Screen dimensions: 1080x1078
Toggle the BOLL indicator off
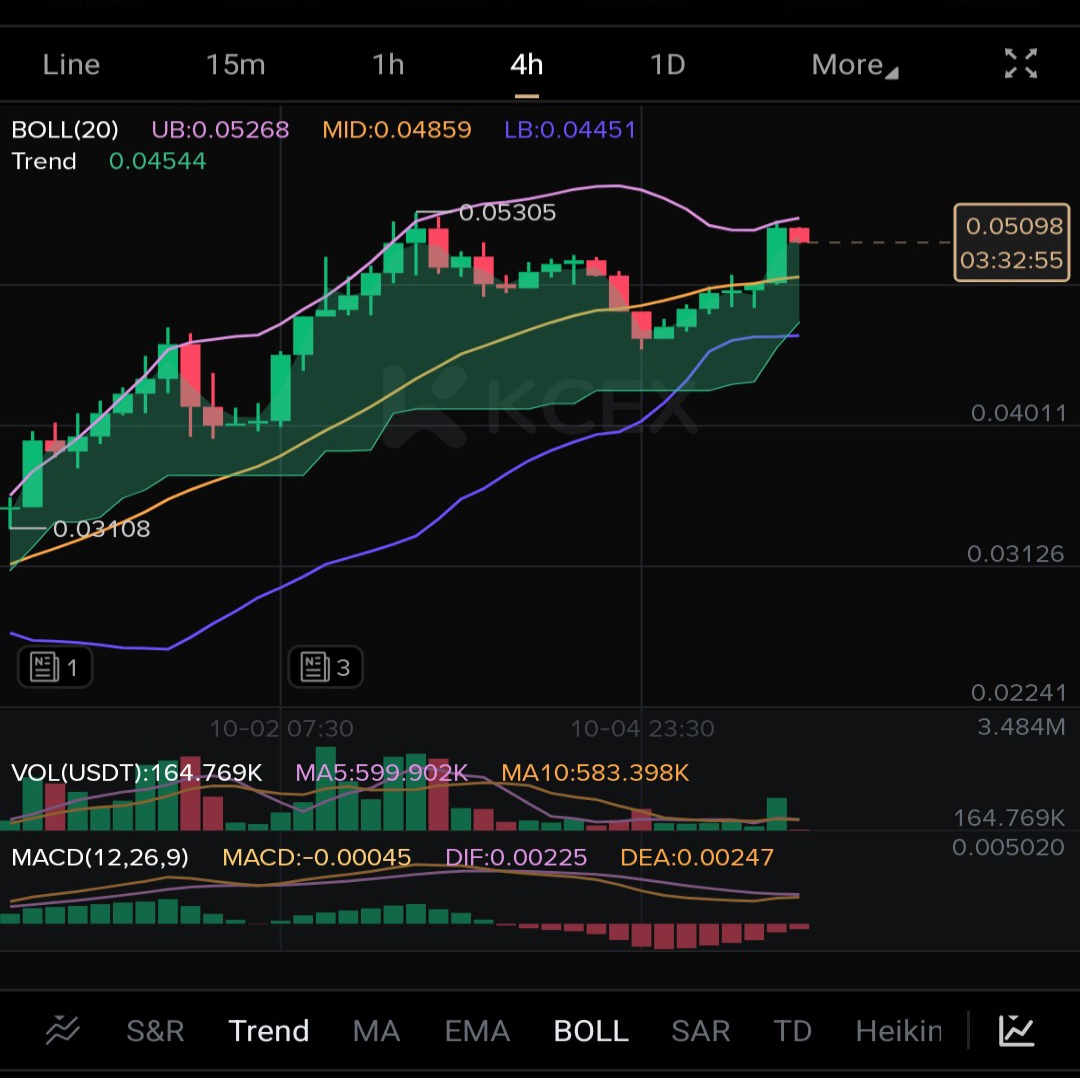coord(591,1031)
